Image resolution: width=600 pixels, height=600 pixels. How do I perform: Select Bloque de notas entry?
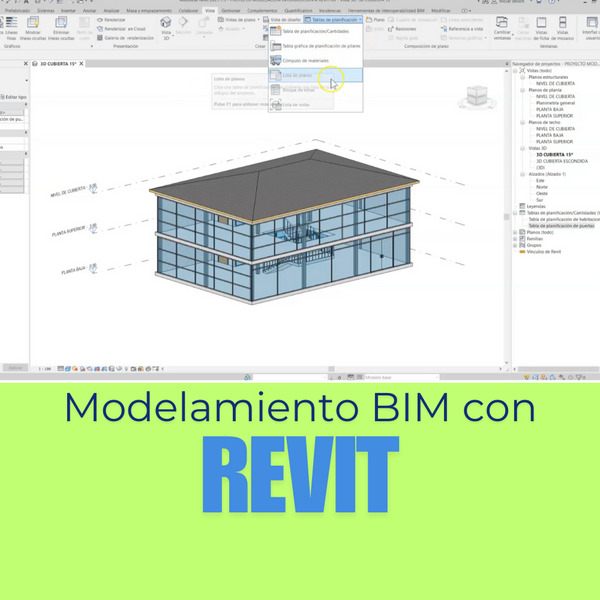click(x=315, y=90)
